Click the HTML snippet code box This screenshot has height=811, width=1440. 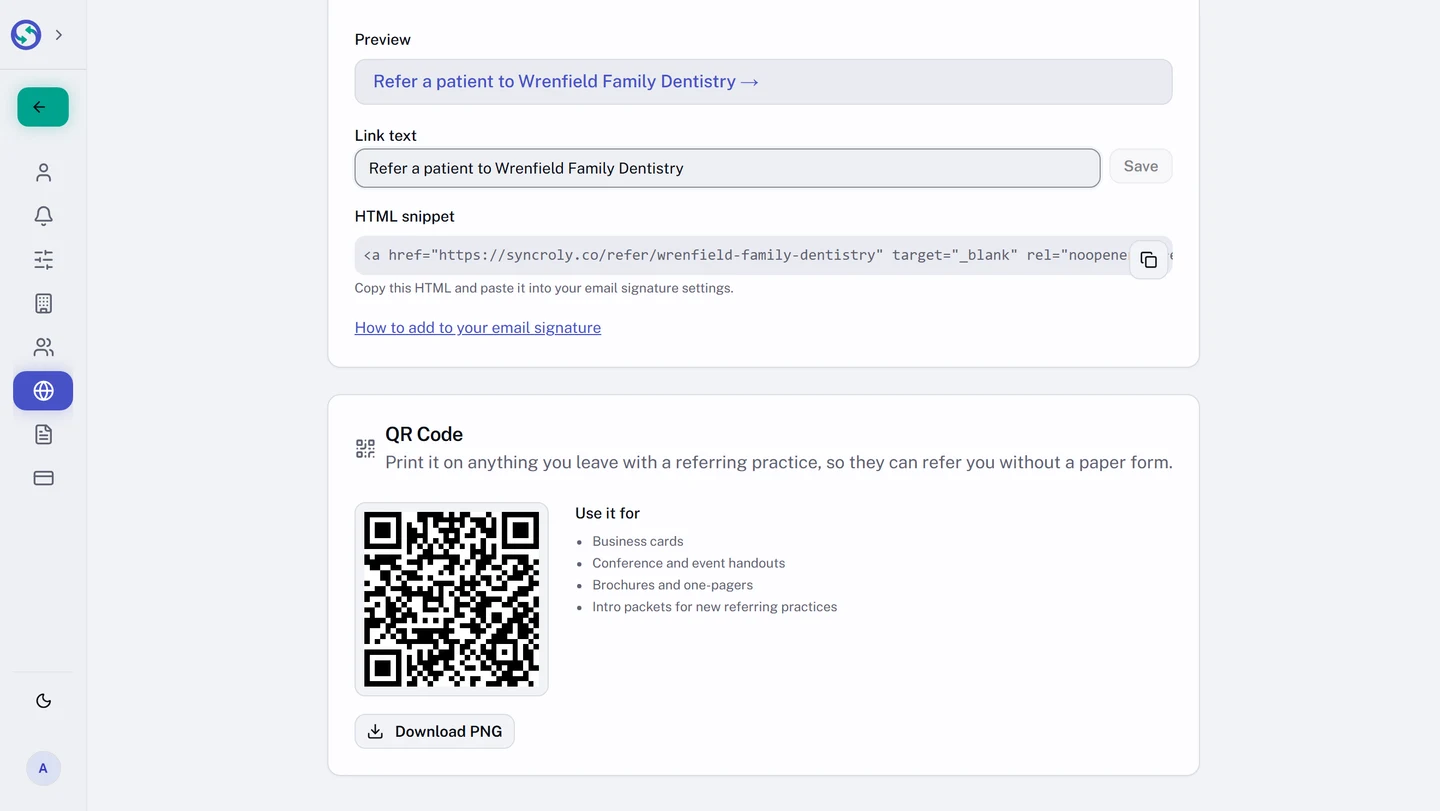tap(763, 255)
